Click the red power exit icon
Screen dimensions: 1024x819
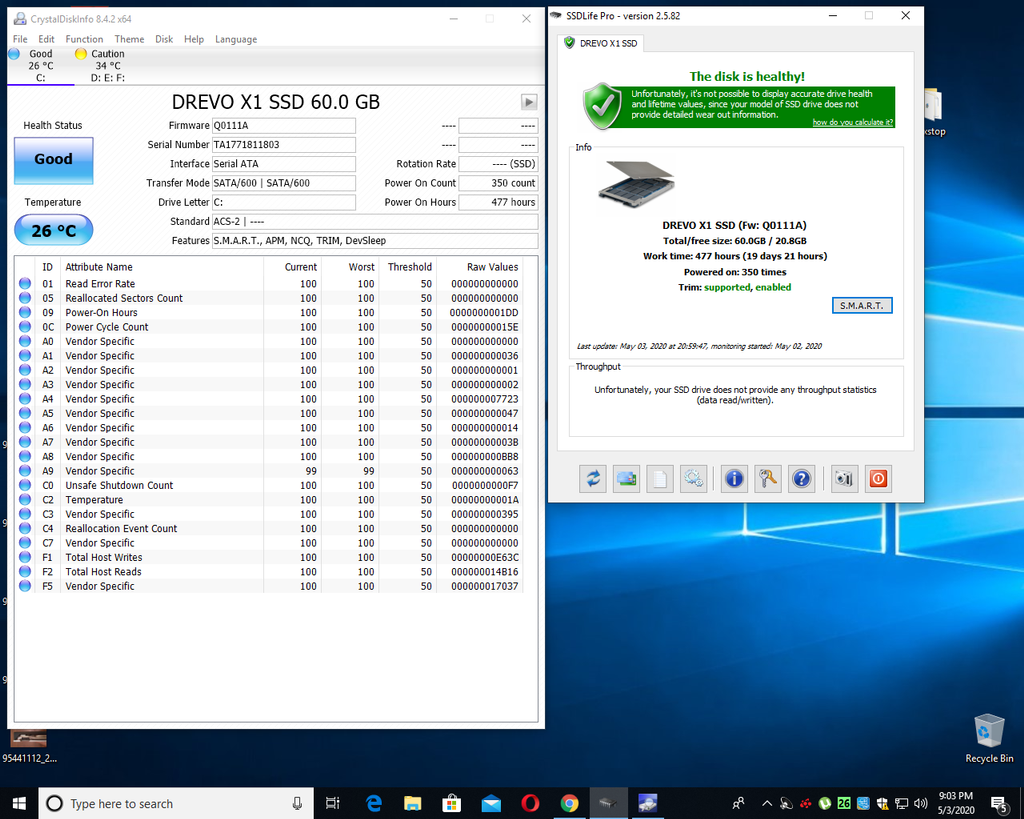coord(878,479)
